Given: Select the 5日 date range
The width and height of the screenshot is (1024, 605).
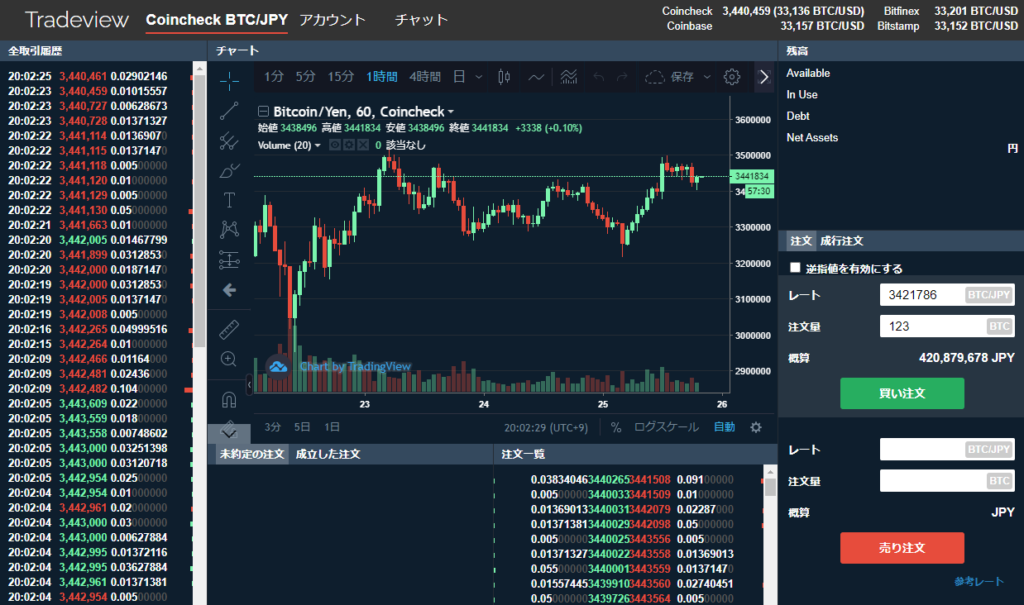Looking at the screenshot, I should (302, 427).
